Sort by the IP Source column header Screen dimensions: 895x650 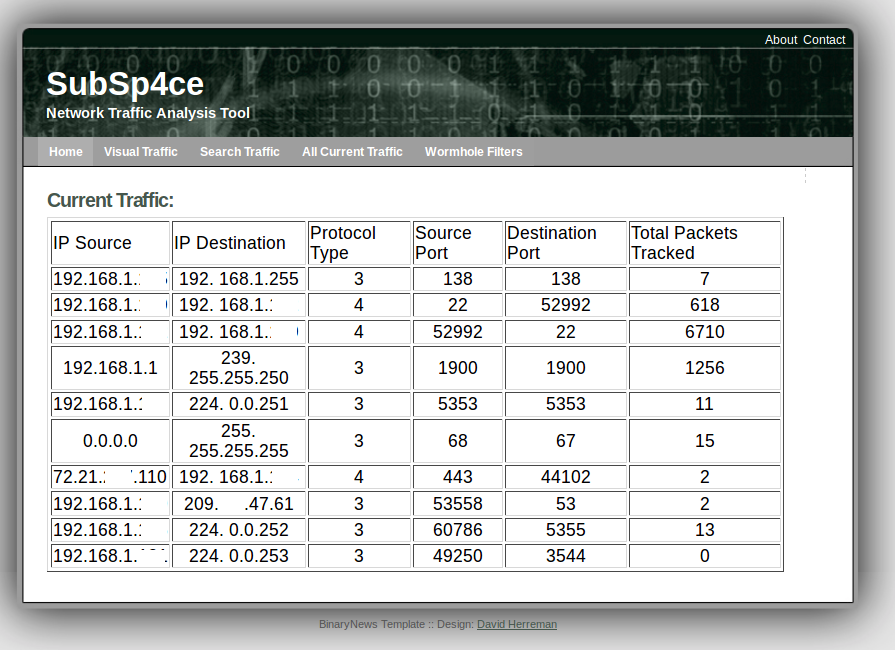[x=92, y=242]
